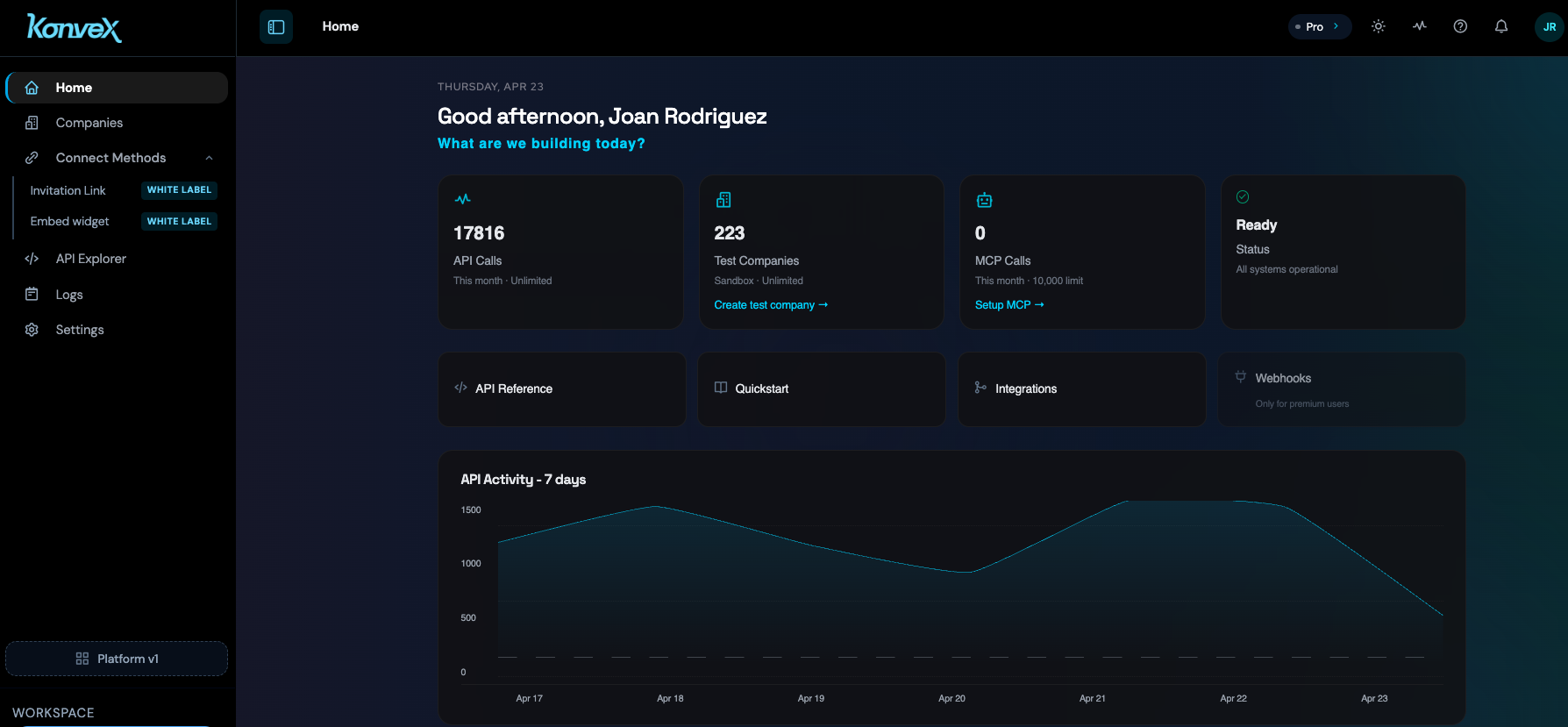The image size is (1568, 727).
Task: Click the Apr 23 chart axis label
Action: (1374, 699)
